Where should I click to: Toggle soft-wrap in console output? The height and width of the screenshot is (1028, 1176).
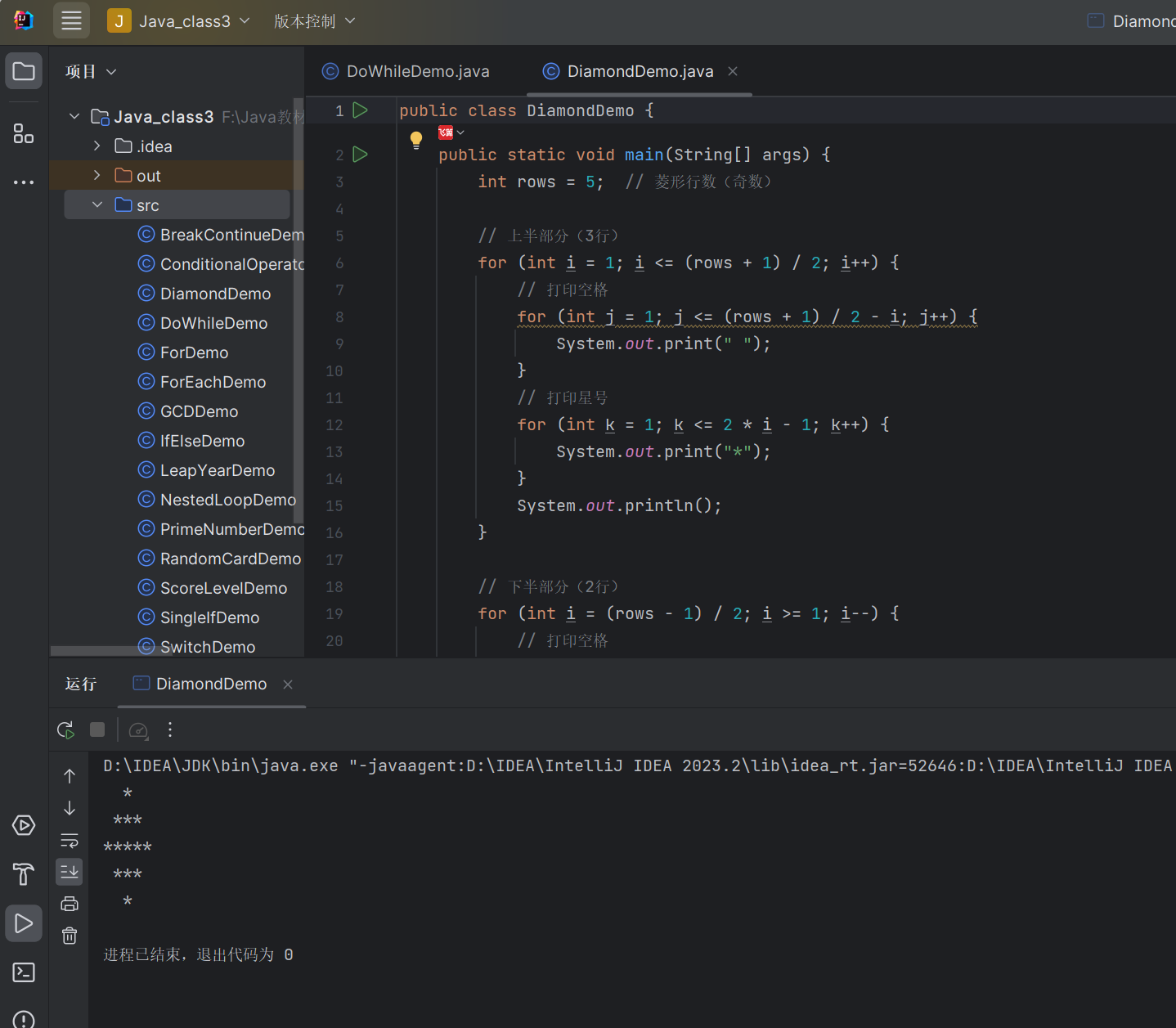pyautogui.click(x=70, y=841)
